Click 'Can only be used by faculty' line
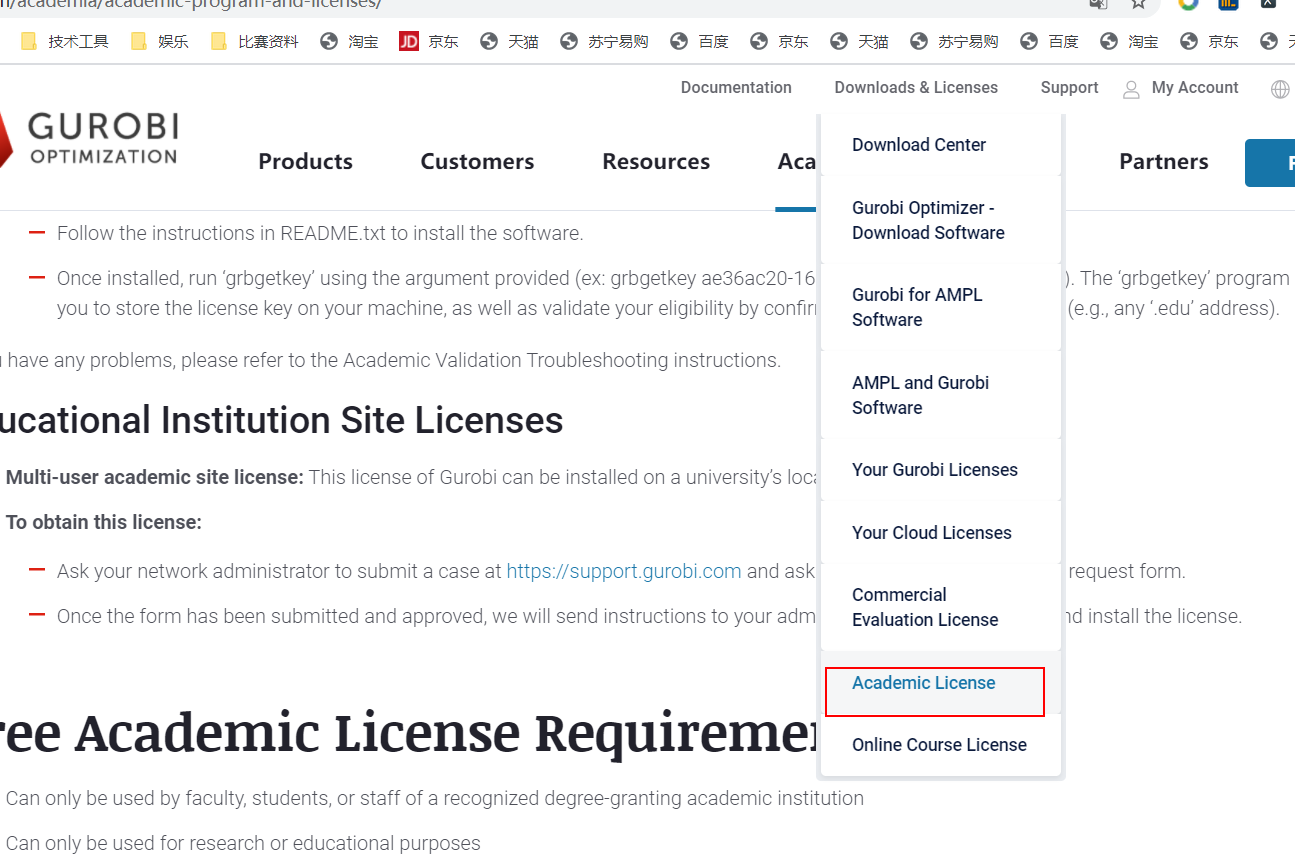Image resolution: width=1295 pixels, height=856 pixels. point(435,798)
